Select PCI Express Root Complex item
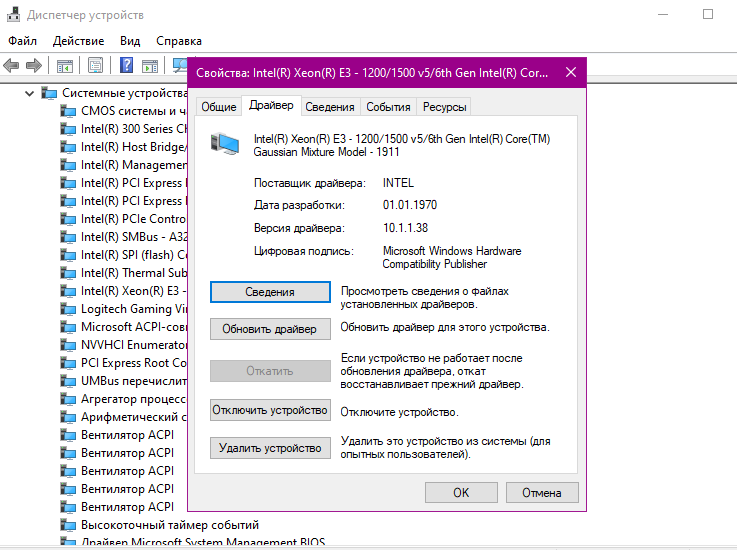Image resolution: width=737 pixels, height=550 pixels. pos(133,363)
